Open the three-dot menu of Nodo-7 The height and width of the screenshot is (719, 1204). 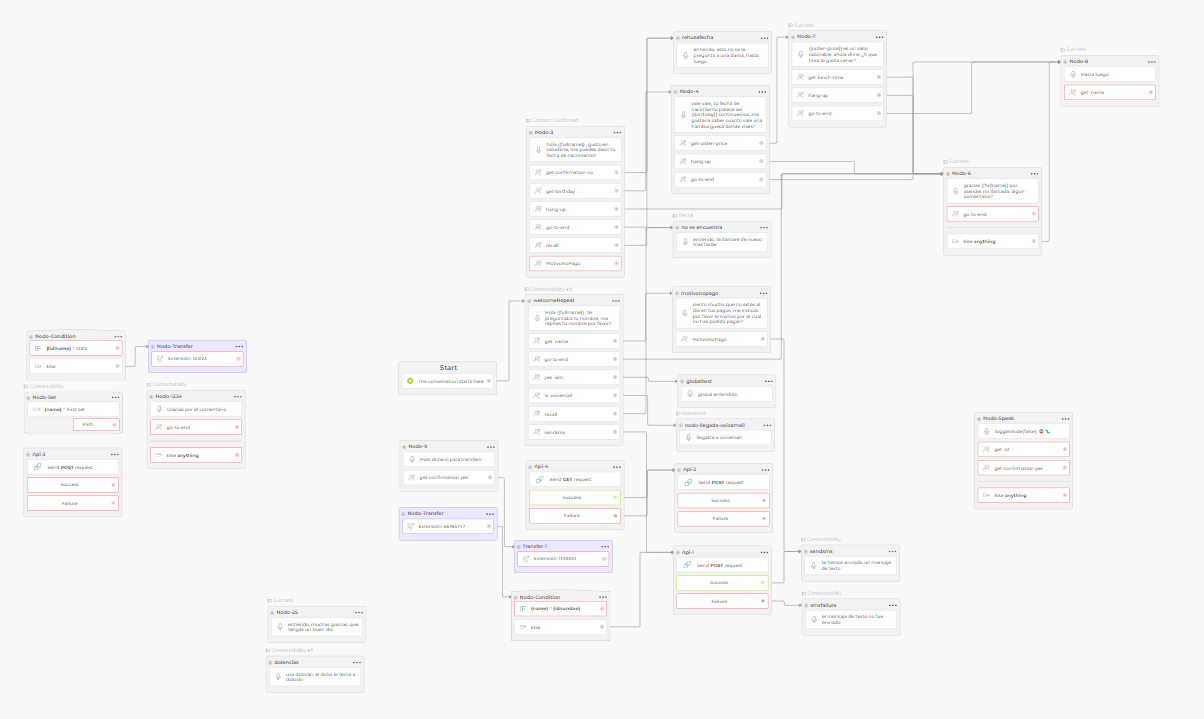click(879, 36)
